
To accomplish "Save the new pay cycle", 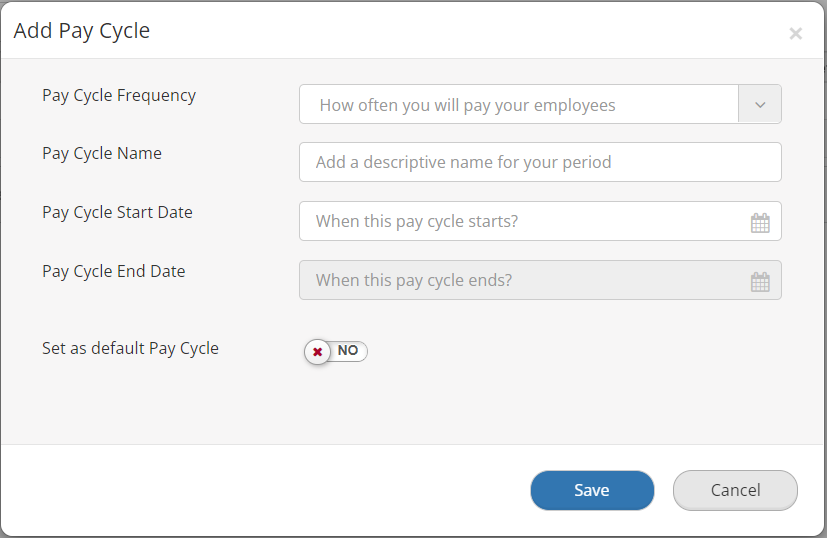I will [x=592, y=490].
